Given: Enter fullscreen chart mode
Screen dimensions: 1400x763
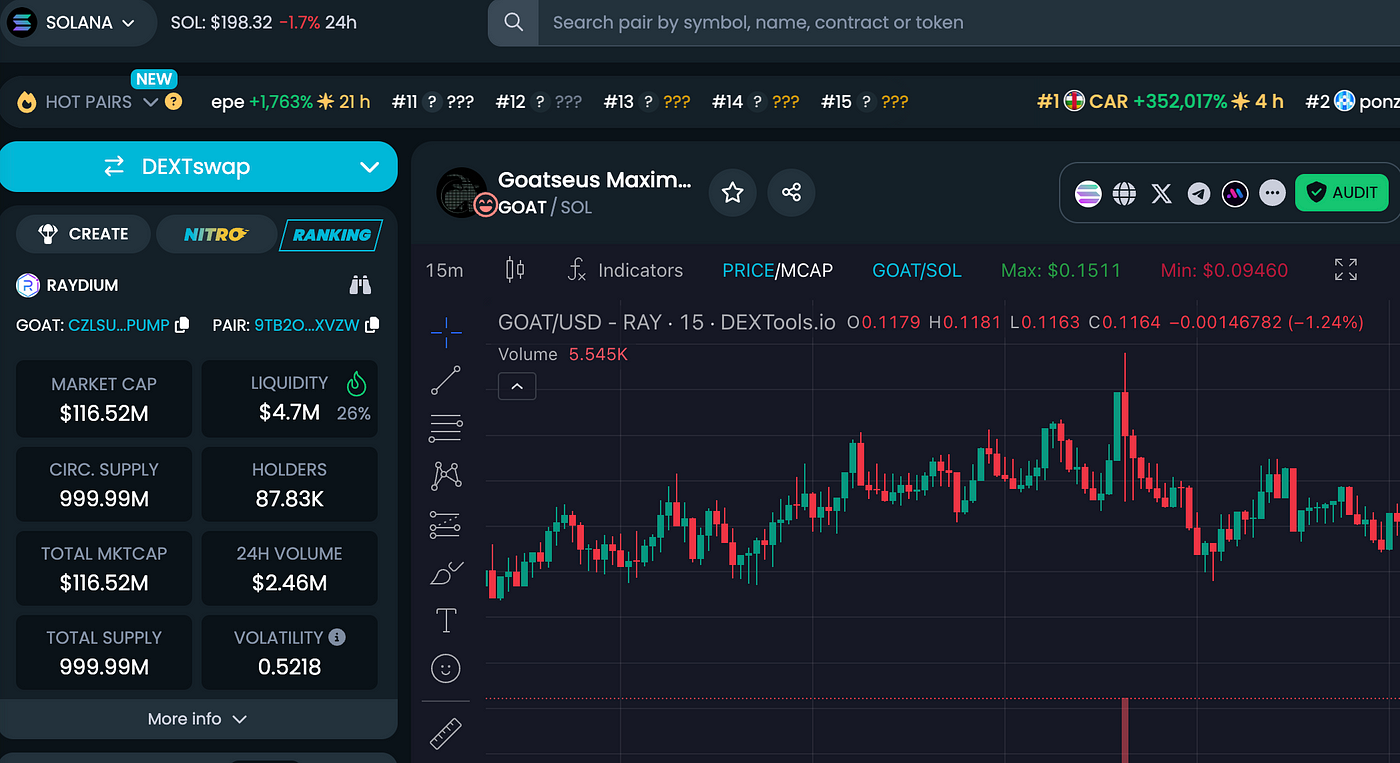Looking at the screenshot, I should point(1346,269).
